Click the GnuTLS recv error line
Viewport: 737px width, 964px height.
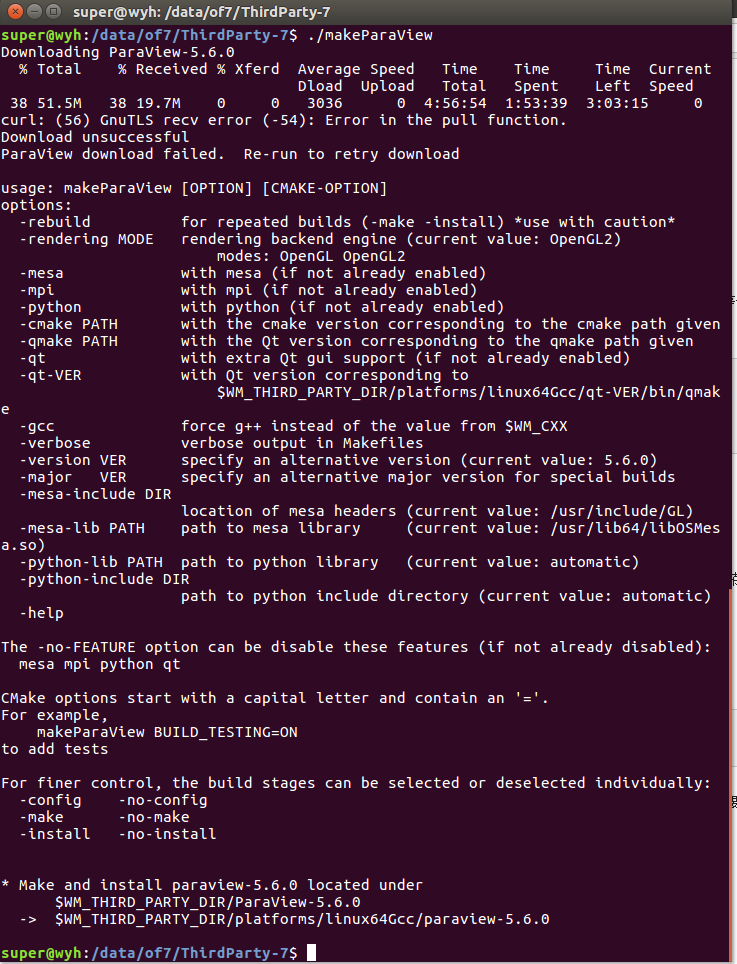[x=283, y=120]
